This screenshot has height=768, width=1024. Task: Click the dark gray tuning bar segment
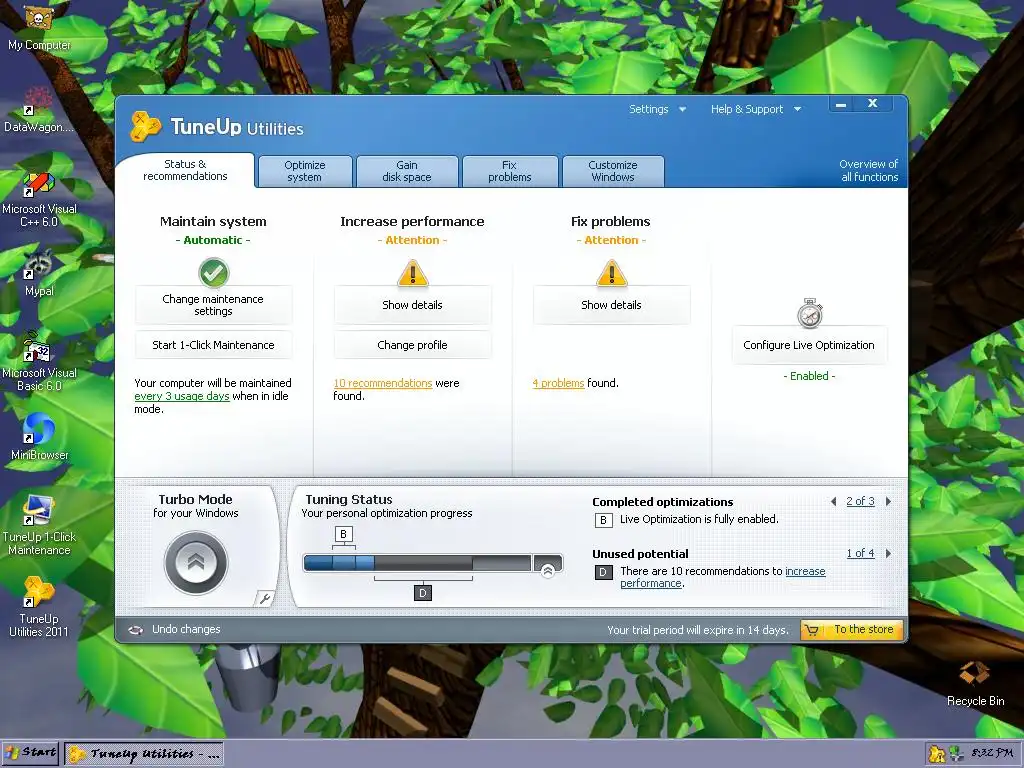[x=423, y=562]
